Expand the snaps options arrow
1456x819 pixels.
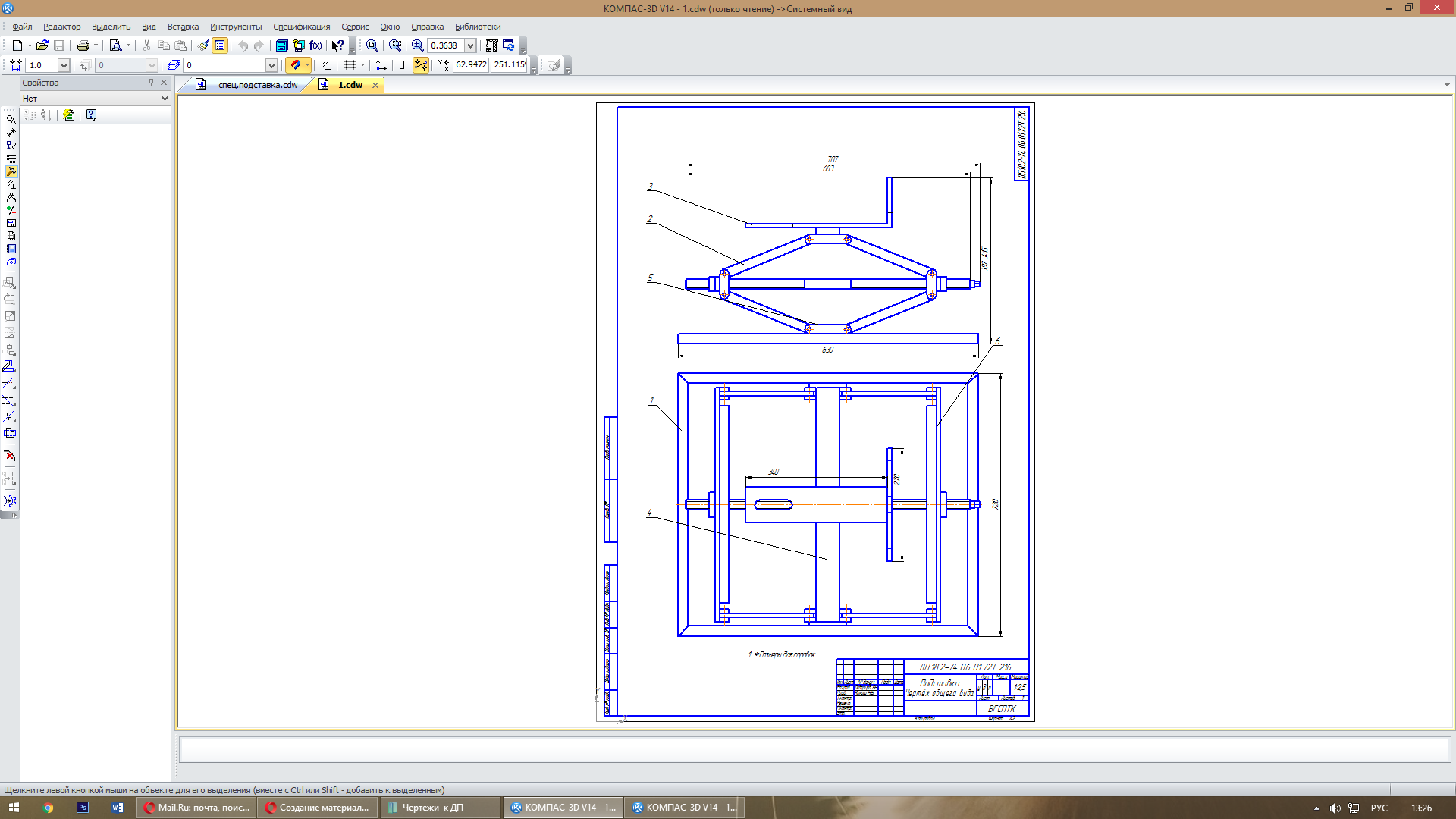tap(307, 65)
